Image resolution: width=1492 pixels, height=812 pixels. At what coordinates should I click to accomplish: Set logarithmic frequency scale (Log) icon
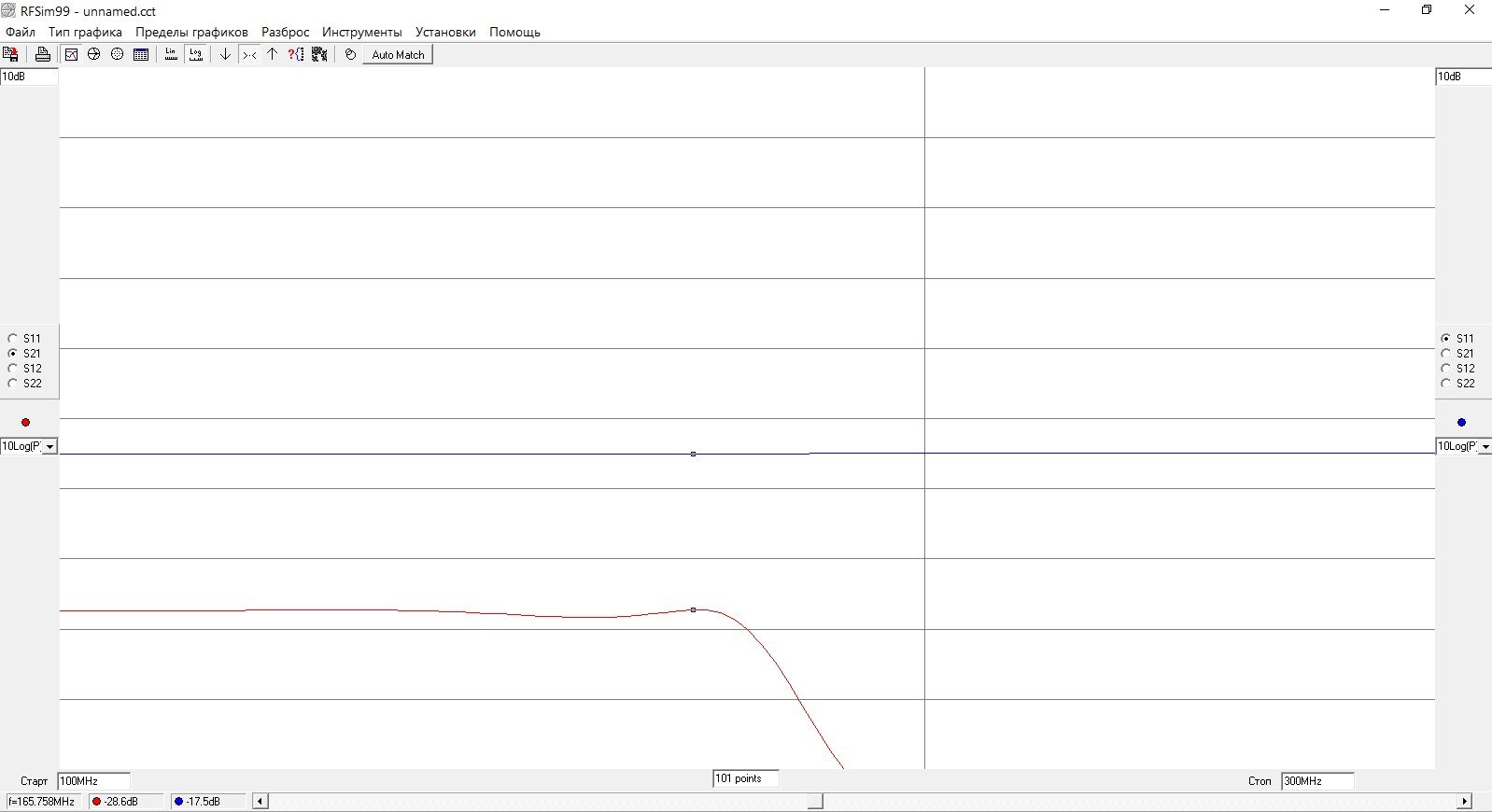195,54
